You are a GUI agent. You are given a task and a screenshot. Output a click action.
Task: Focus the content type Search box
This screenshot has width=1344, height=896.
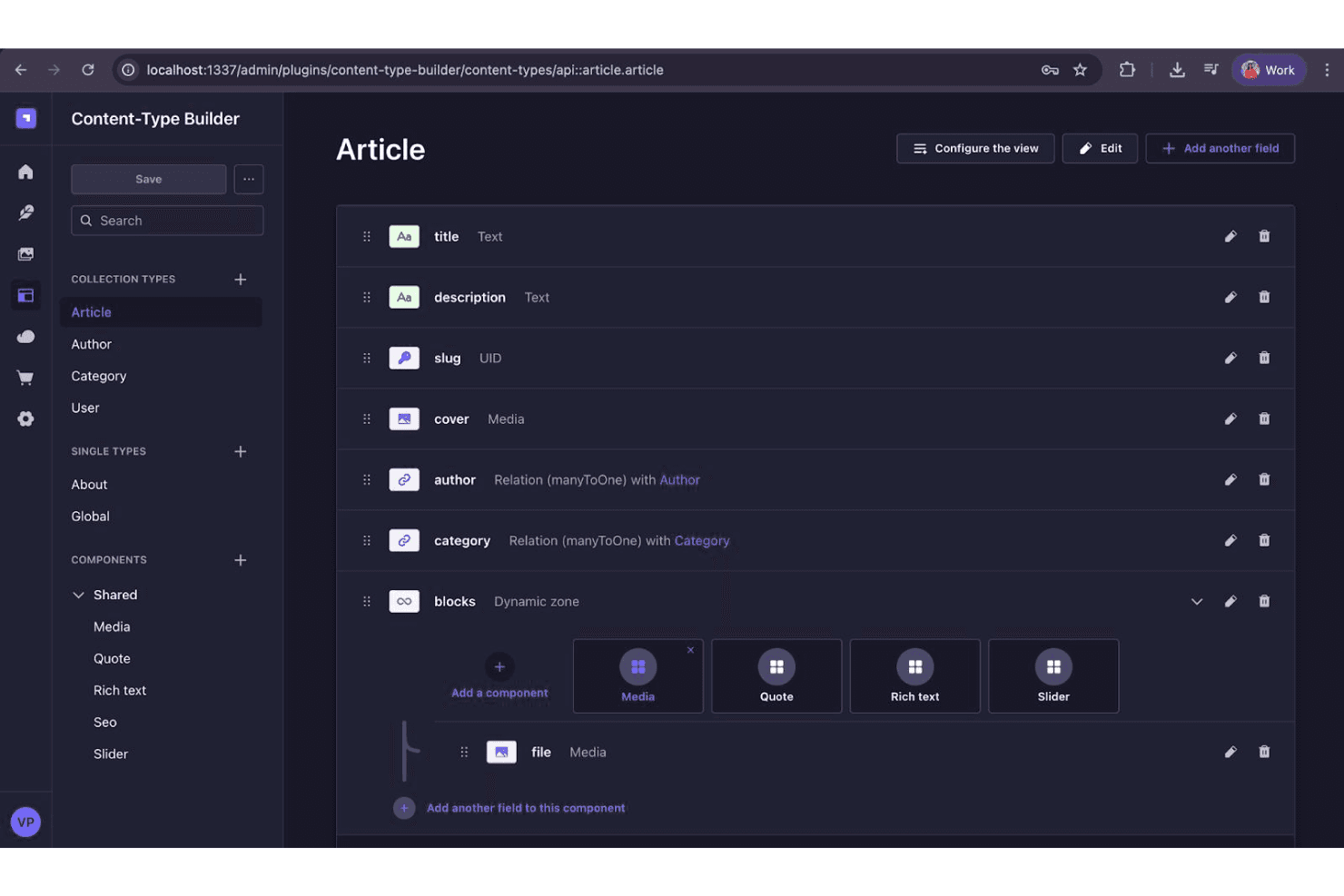pos(167,221)
